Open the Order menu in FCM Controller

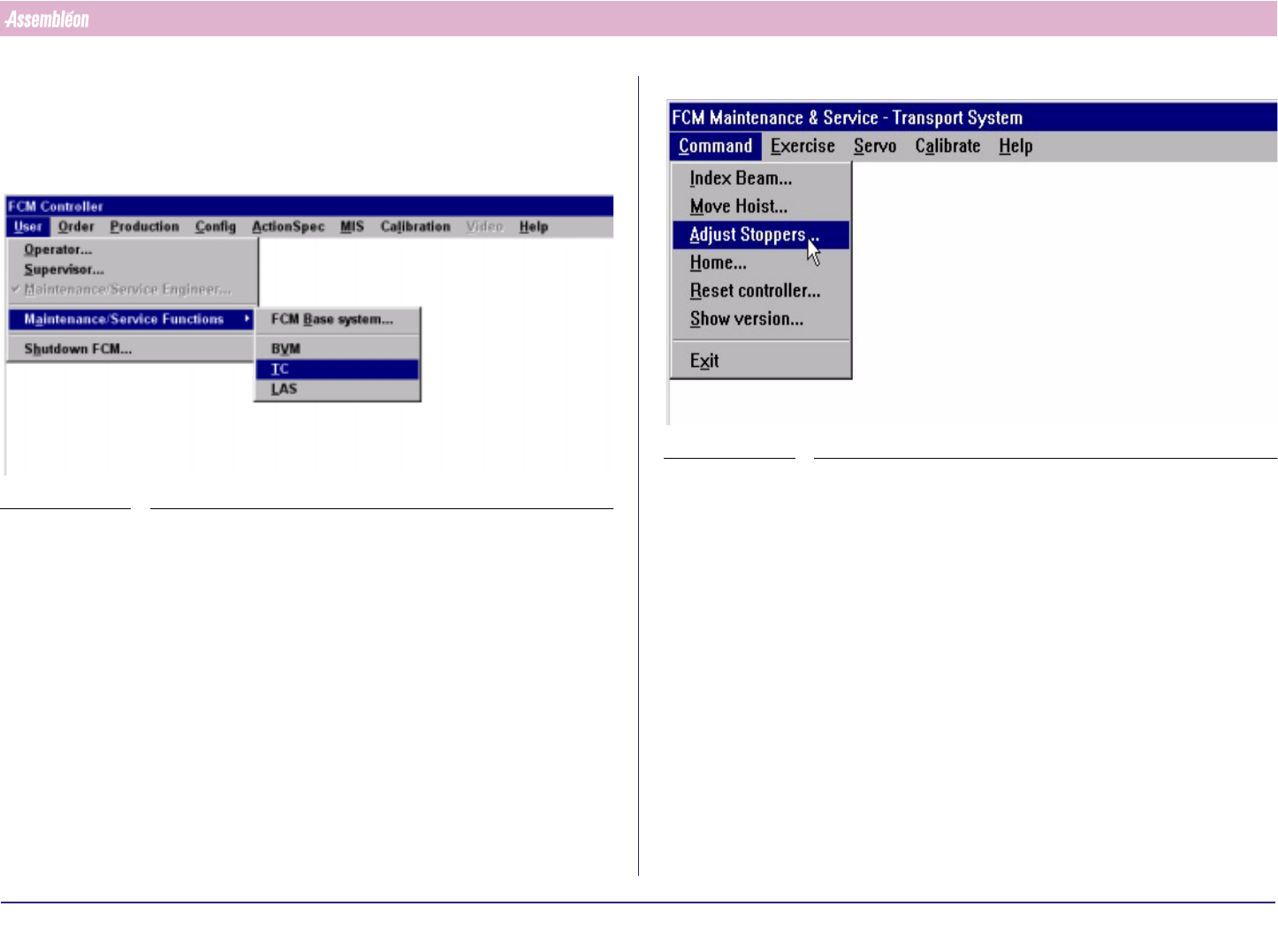coord(76,227)
